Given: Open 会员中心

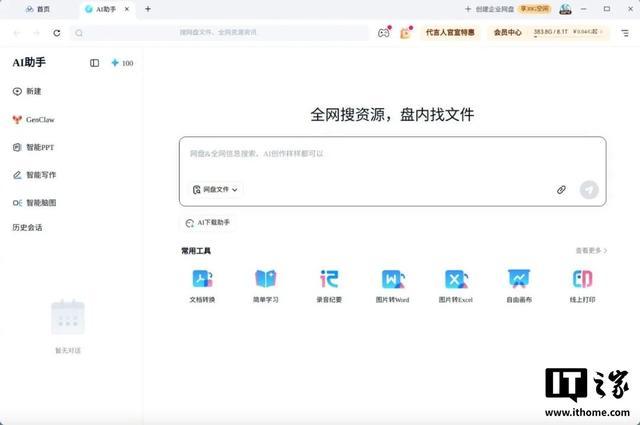Looking at the screenshot, I should coord(507,32).
